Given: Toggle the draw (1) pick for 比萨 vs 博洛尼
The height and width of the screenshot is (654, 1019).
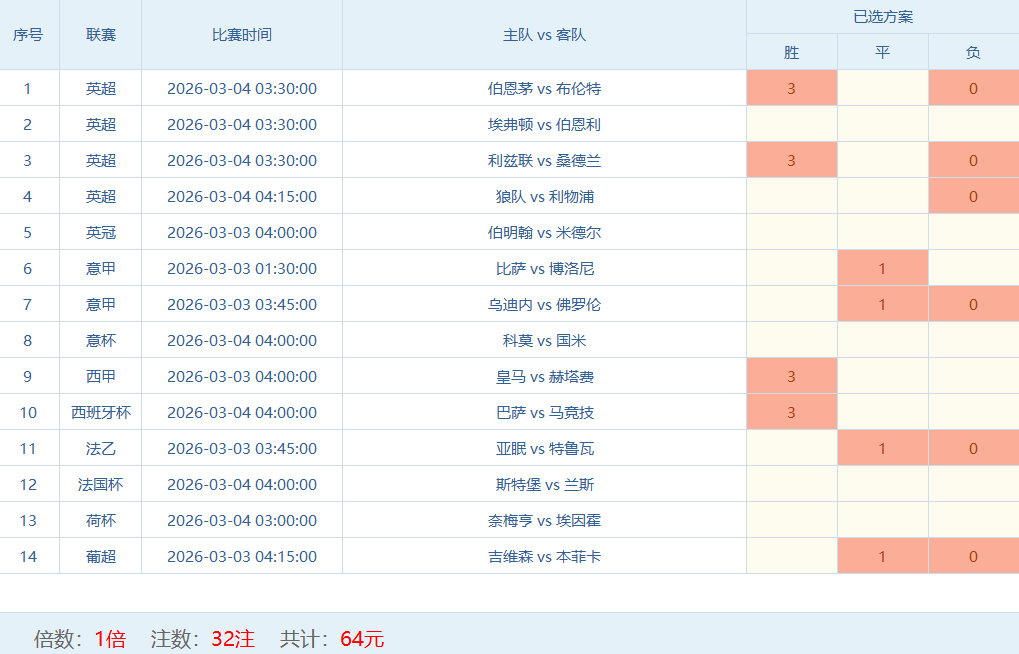Looking at the screenshot, I should pyautogui.click(x=882, y=268).
